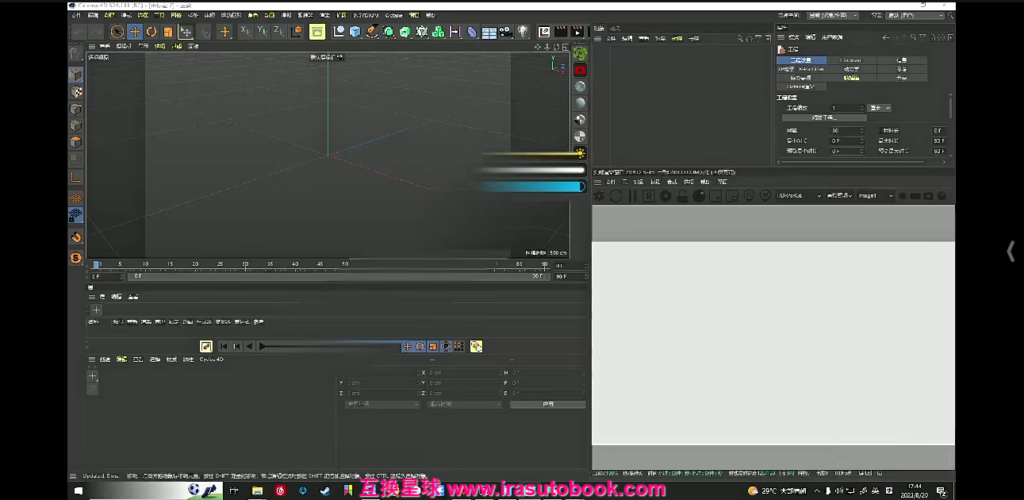Select the Move tool

(x=135, y=31)
